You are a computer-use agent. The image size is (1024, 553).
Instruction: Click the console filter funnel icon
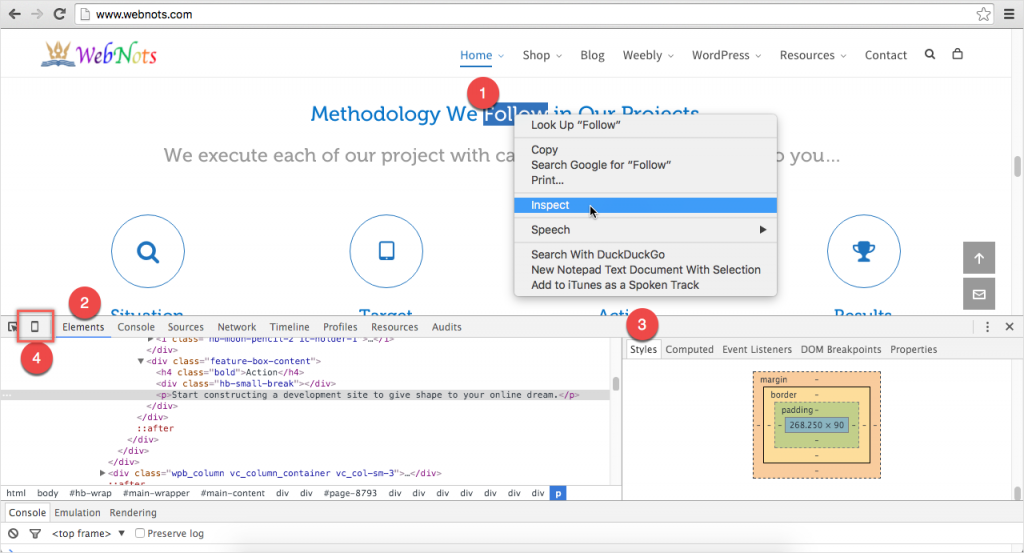34,533
